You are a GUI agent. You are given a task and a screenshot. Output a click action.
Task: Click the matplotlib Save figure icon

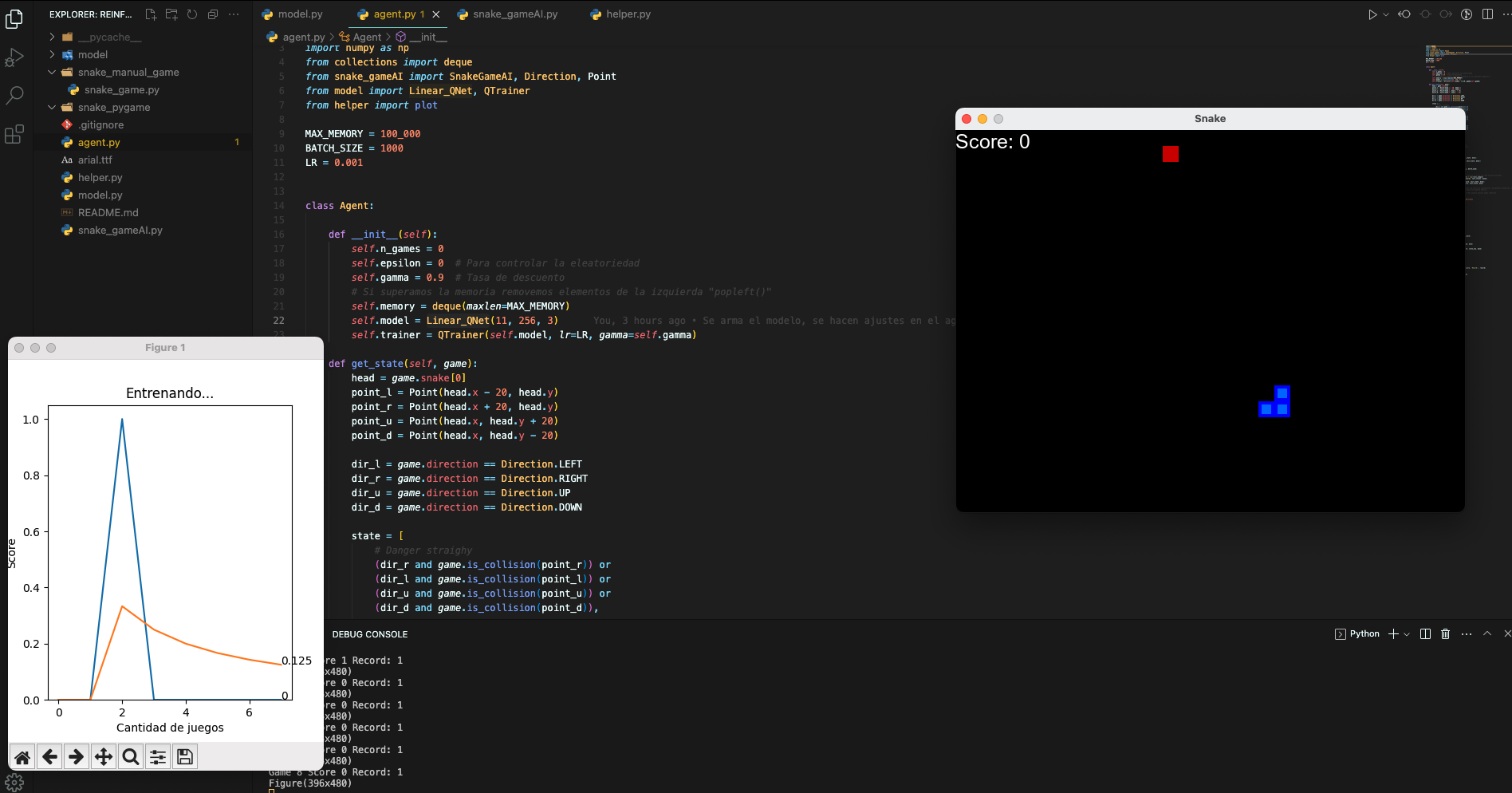(x=185, y=756)
